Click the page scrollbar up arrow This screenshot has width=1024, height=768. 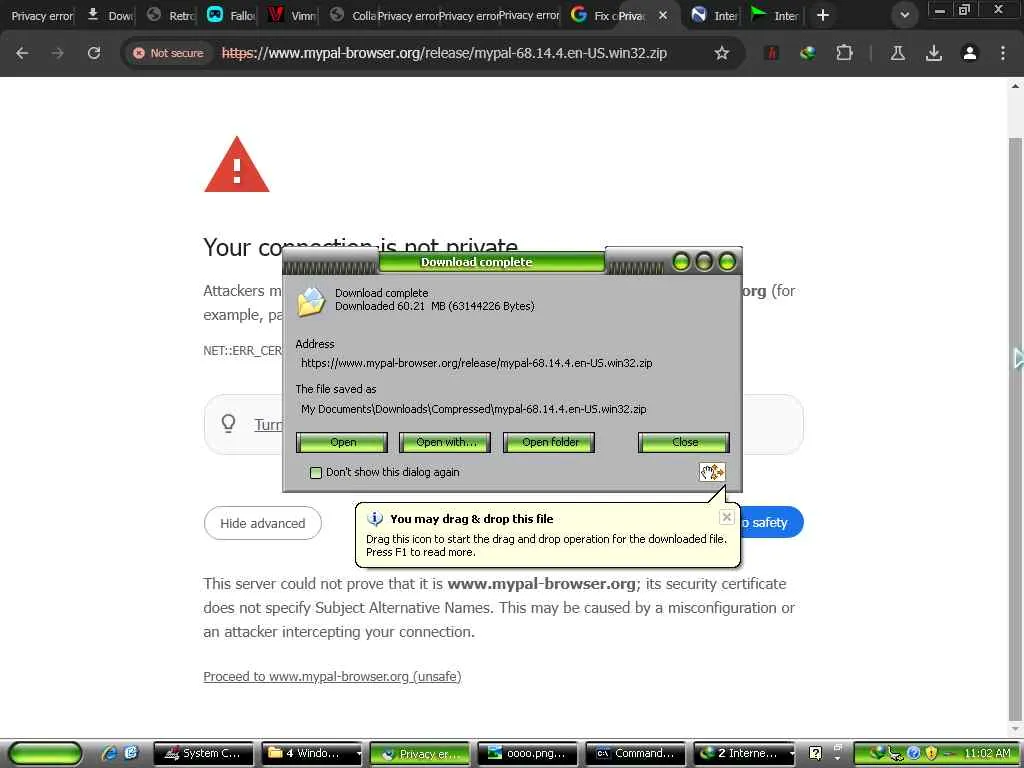1016,86
